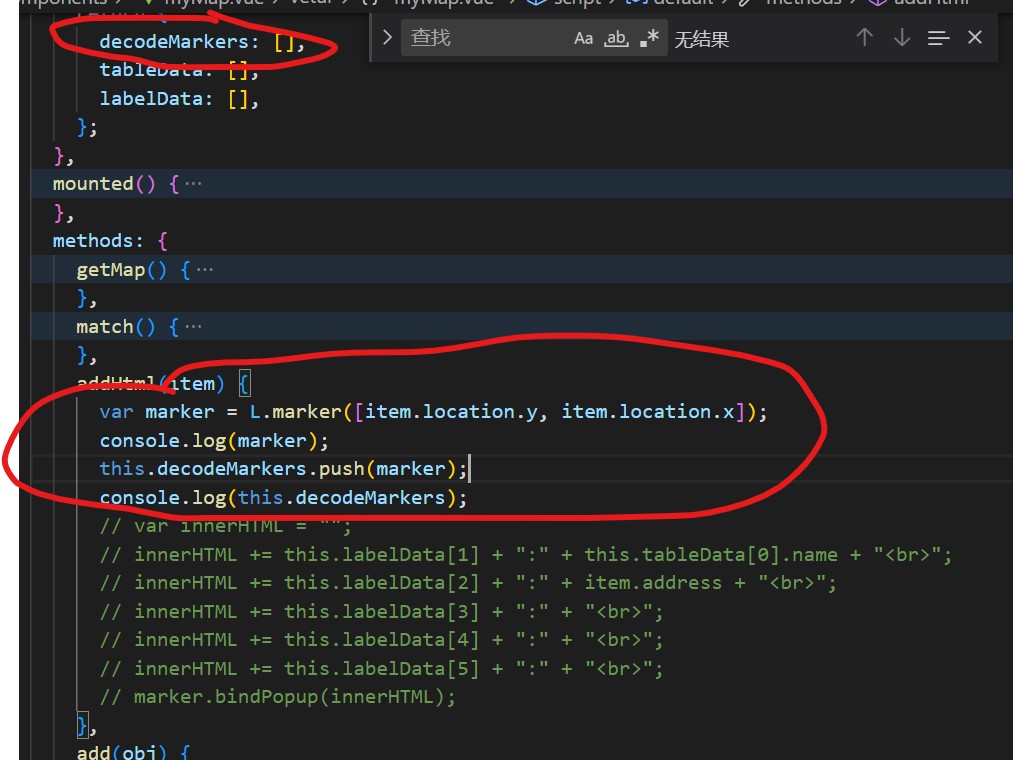Click the commented labelData[1] line
The image size is (1013, 760).
point(526,554)
